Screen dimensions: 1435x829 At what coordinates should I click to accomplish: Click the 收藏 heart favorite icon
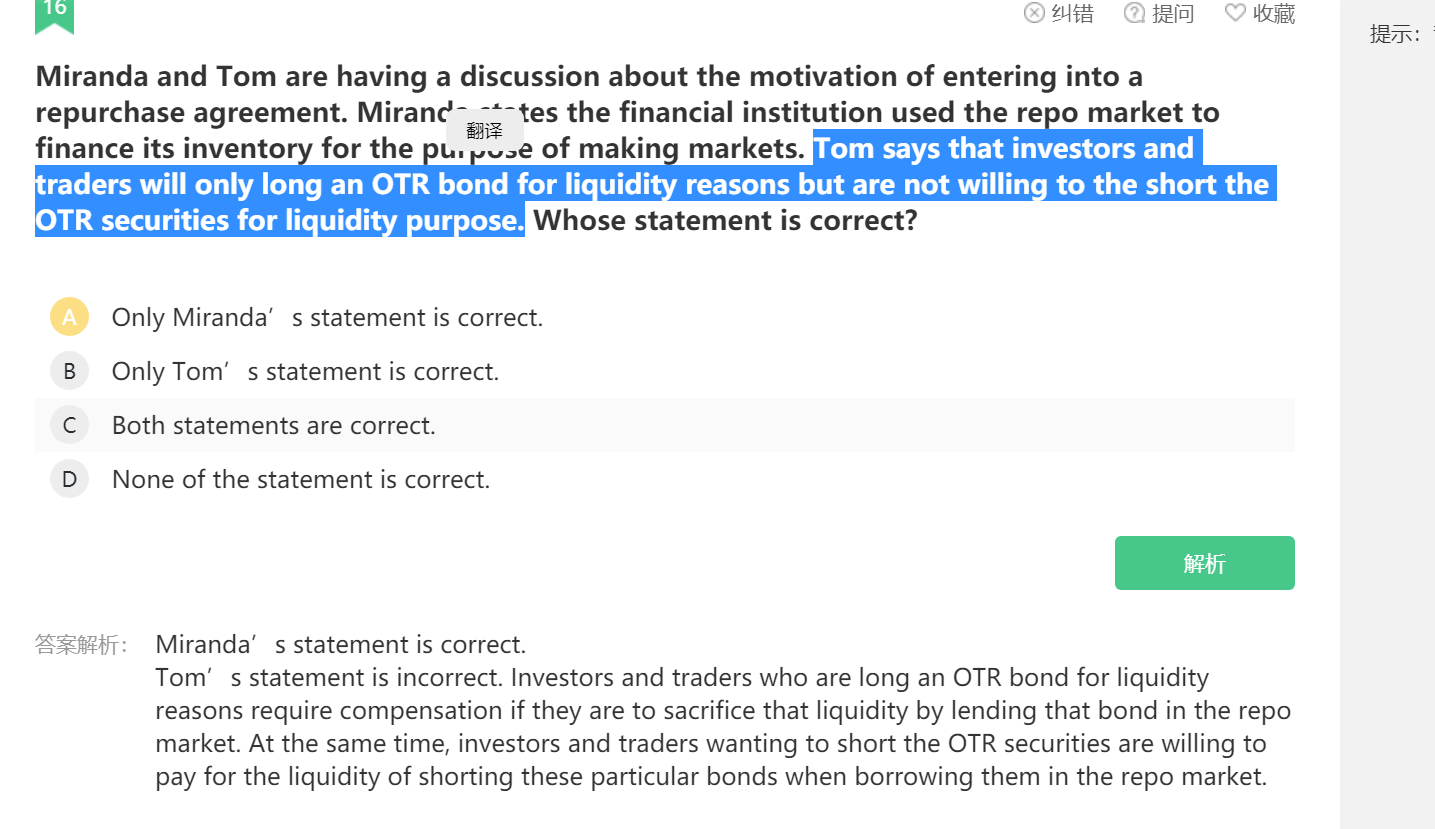pos(1236,13)
